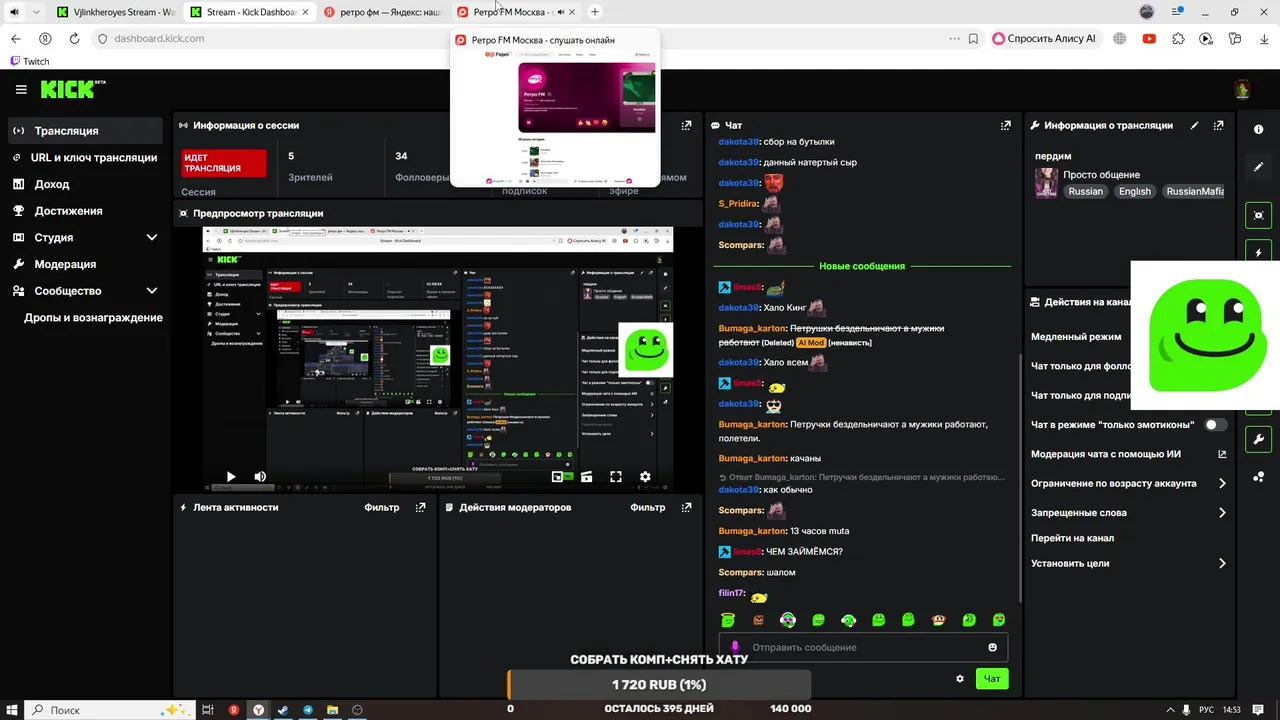Open a new browser tab
1280x720 pixels.
[x=595, y=12]
